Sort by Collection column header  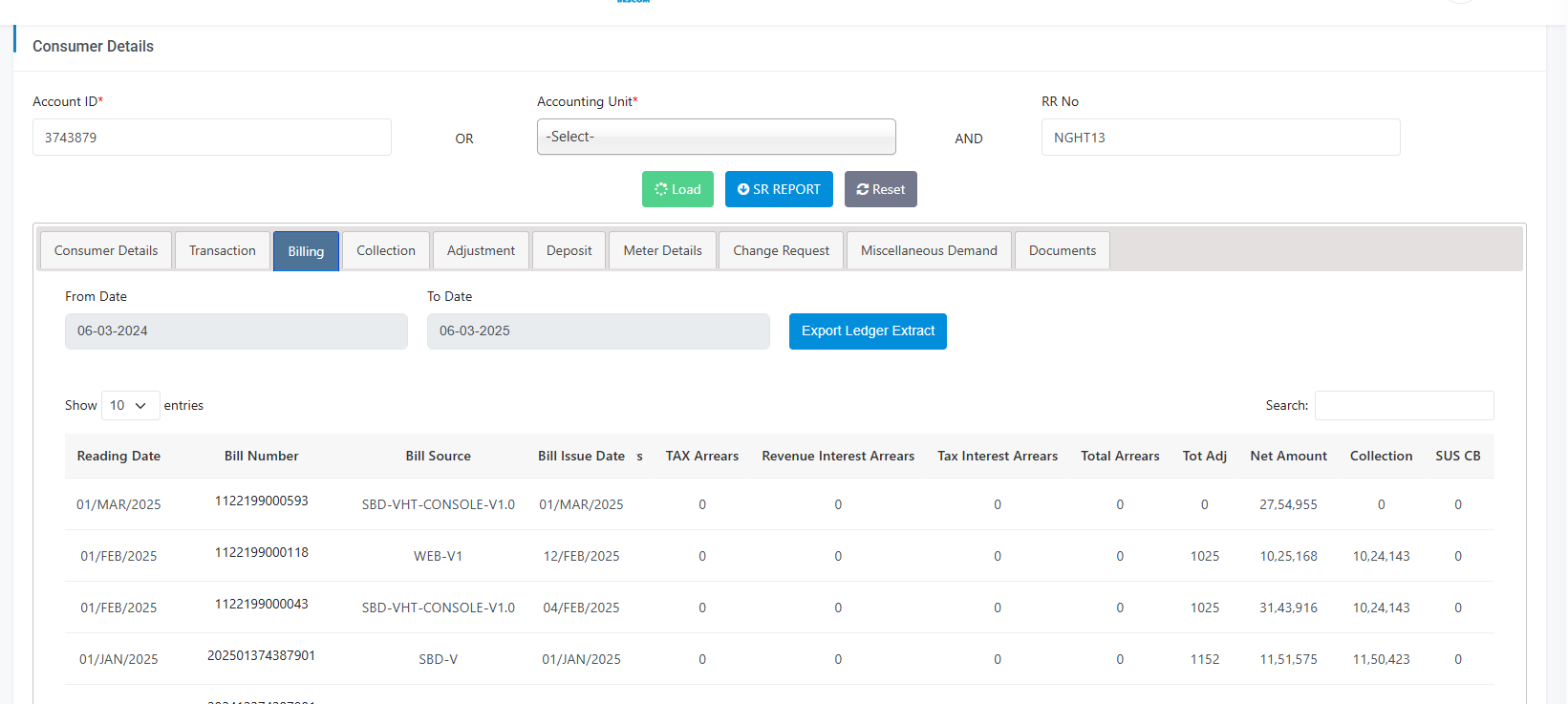(1381, 456)
